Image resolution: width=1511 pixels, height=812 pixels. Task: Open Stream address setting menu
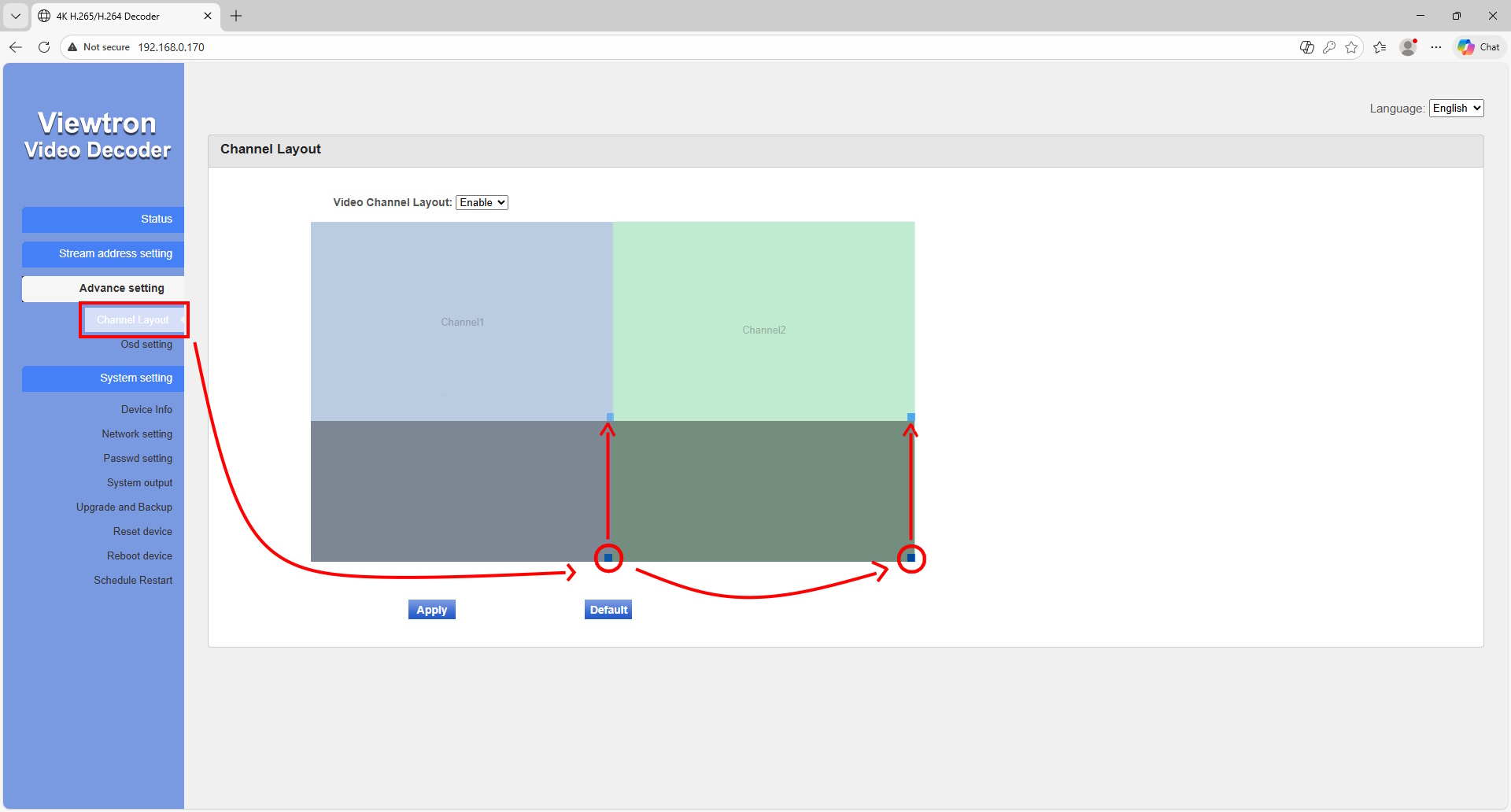(103, 254)
